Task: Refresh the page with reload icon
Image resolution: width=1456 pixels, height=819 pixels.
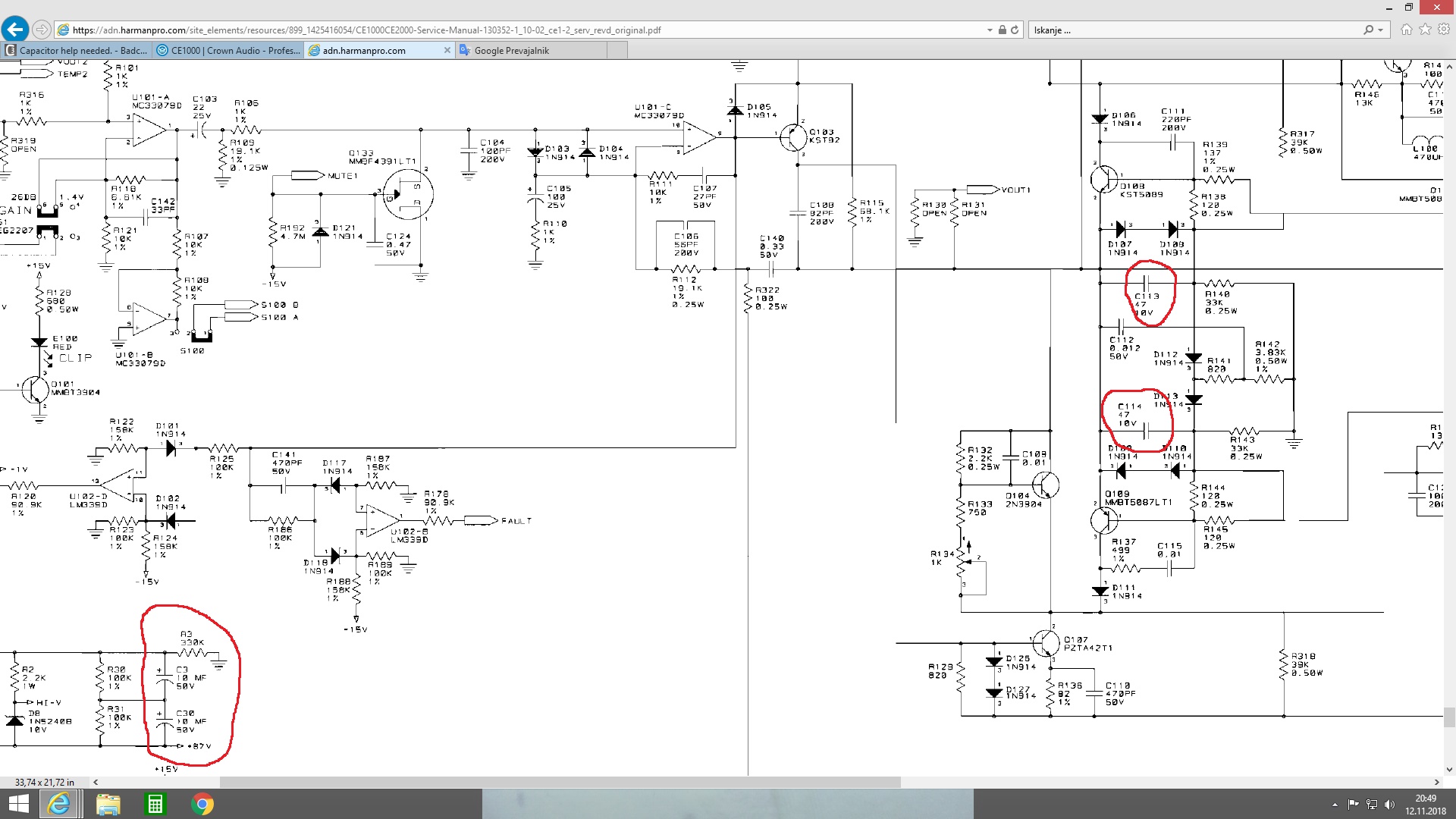Action: click(x=1015, y=30)
